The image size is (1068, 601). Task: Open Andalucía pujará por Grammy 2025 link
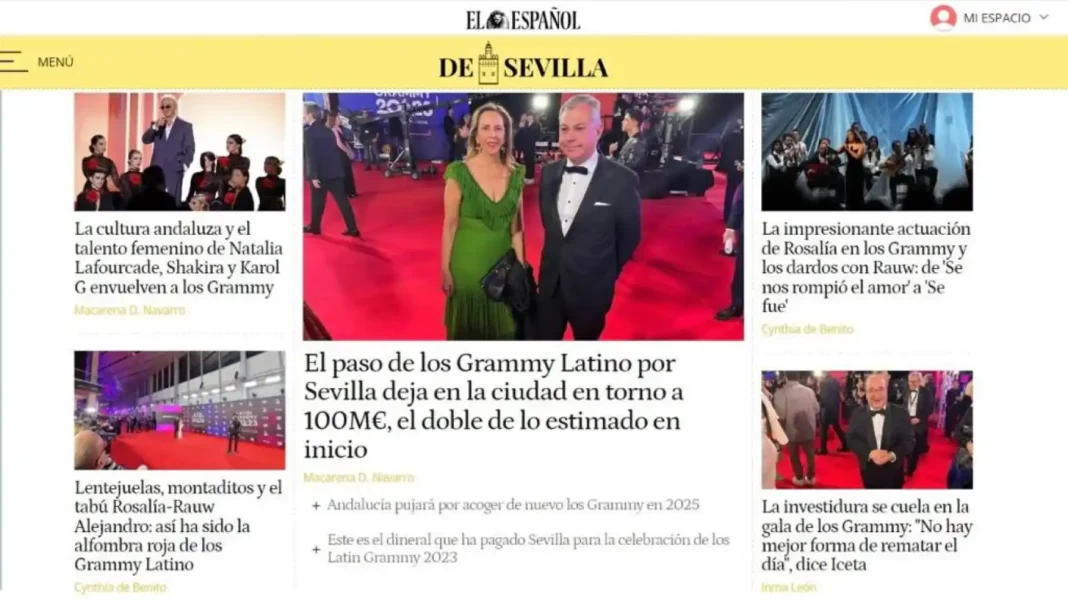point(513,505)
